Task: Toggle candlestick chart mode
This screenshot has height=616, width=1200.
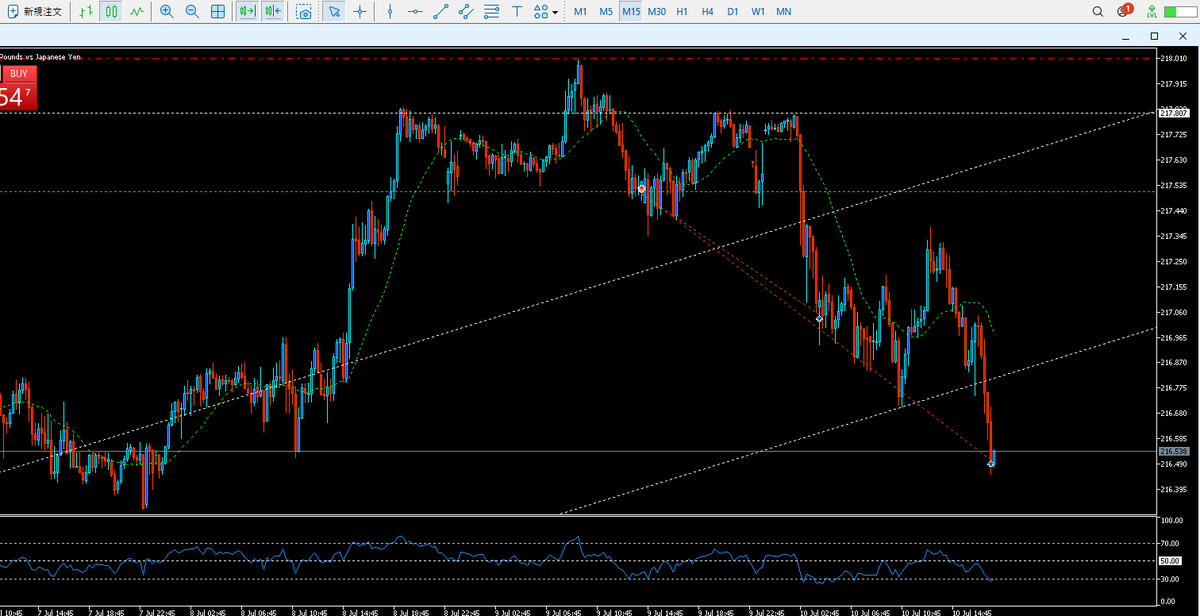Action: (112, 12)
